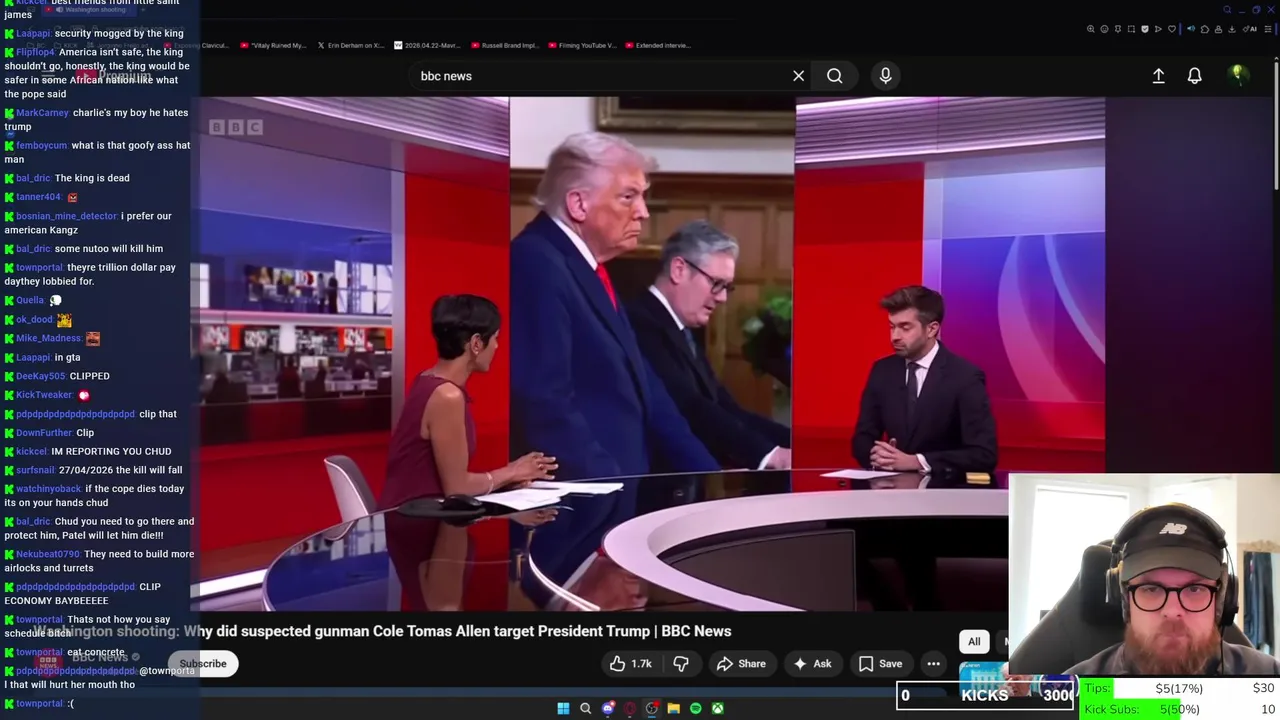
Task: Open the browser emoji picker toolbar icon
Action: 1104,29
